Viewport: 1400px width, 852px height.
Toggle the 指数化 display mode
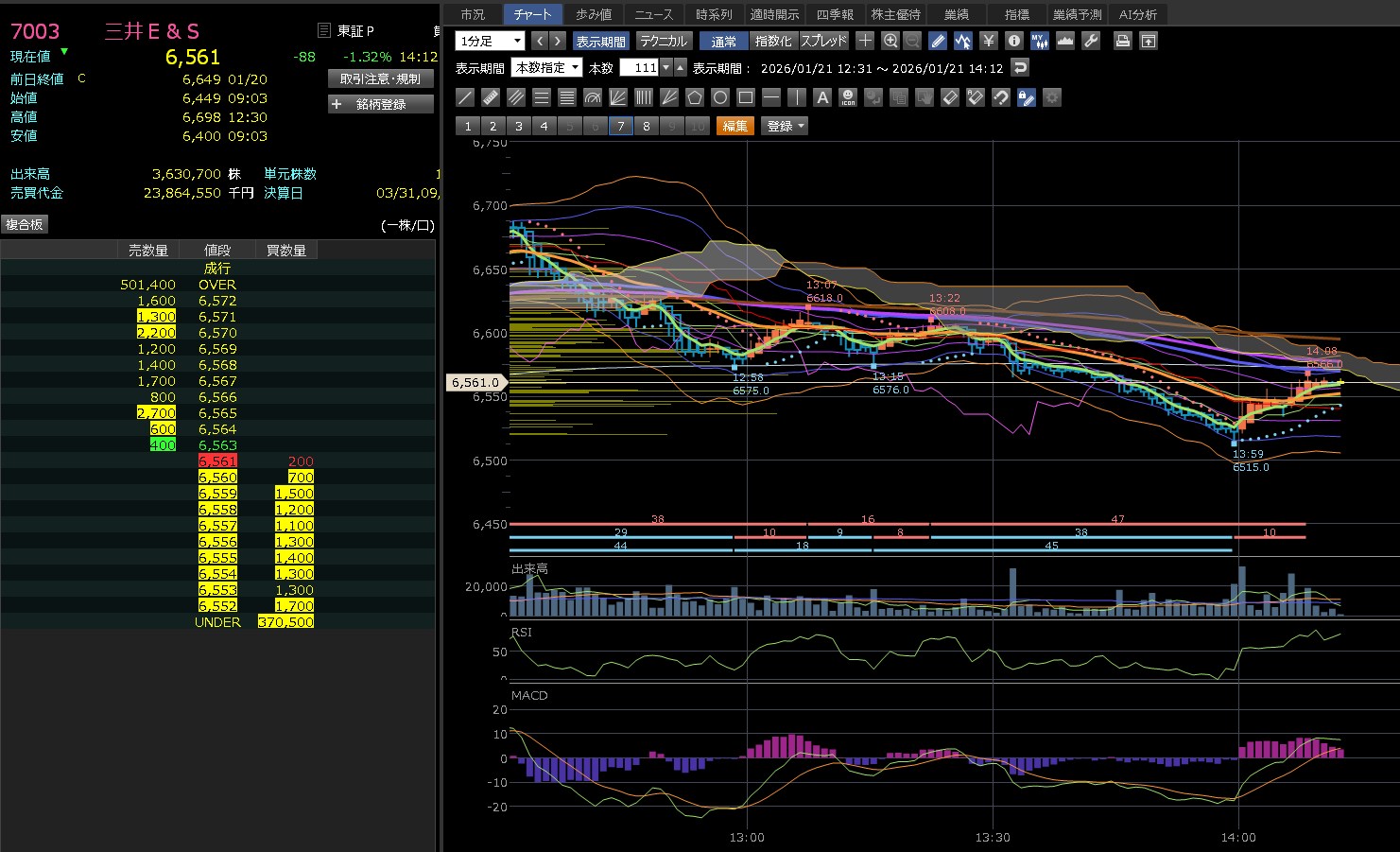(x=773, y=41)
